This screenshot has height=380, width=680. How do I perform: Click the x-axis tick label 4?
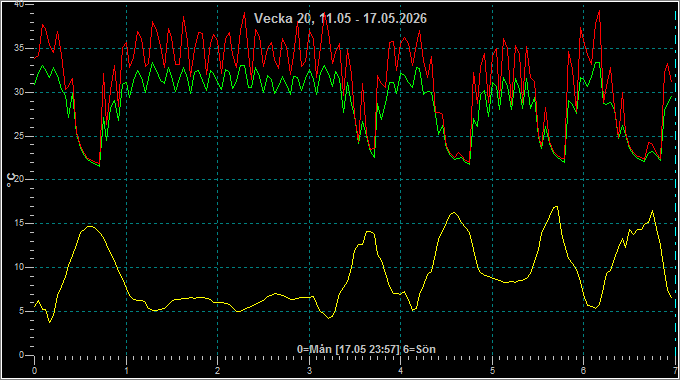tap(400, 371)
